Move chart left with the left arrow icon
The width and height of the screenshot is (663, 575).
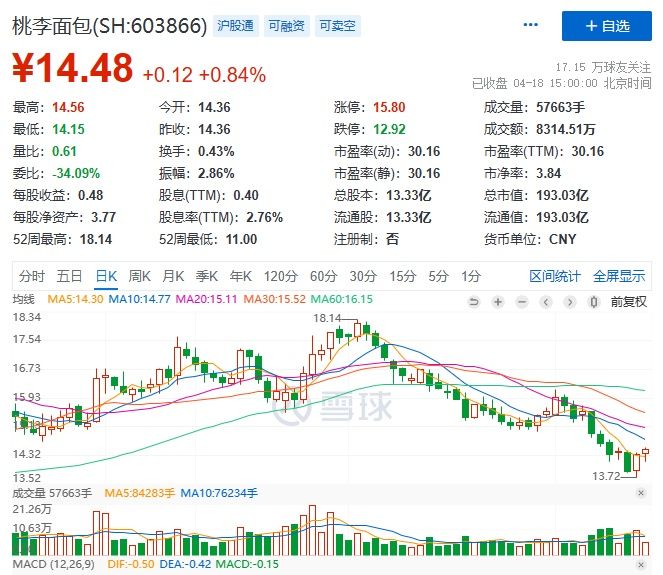click(546, 302)
